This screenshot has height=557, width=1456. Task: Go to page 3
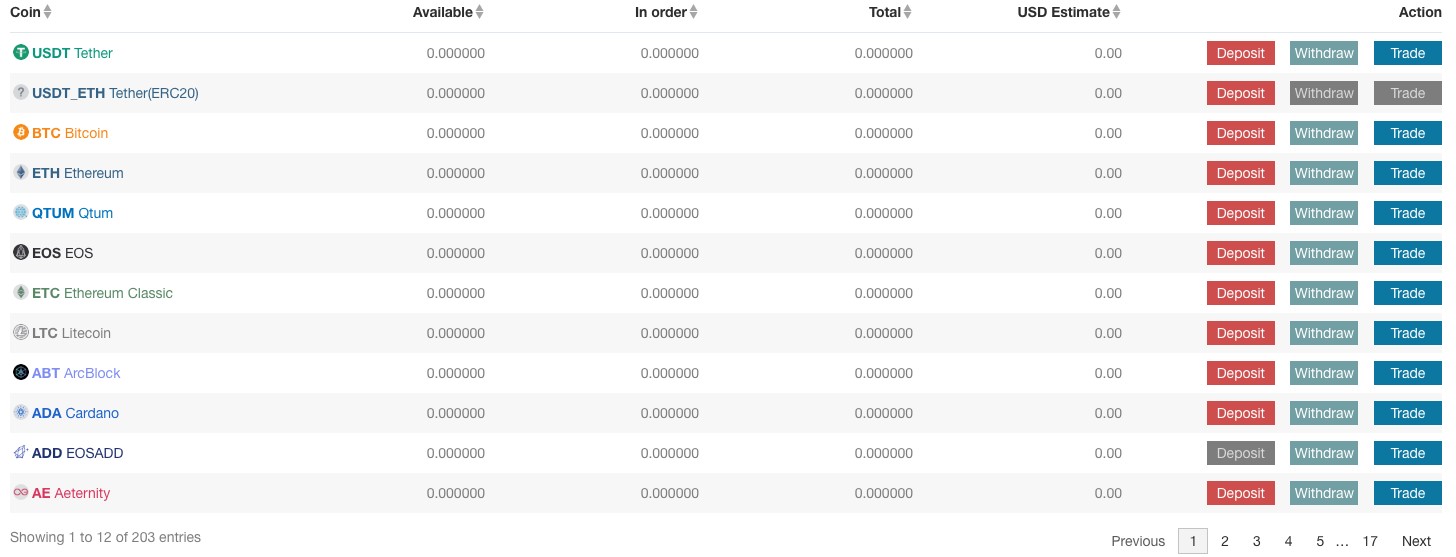[1257, 541]
